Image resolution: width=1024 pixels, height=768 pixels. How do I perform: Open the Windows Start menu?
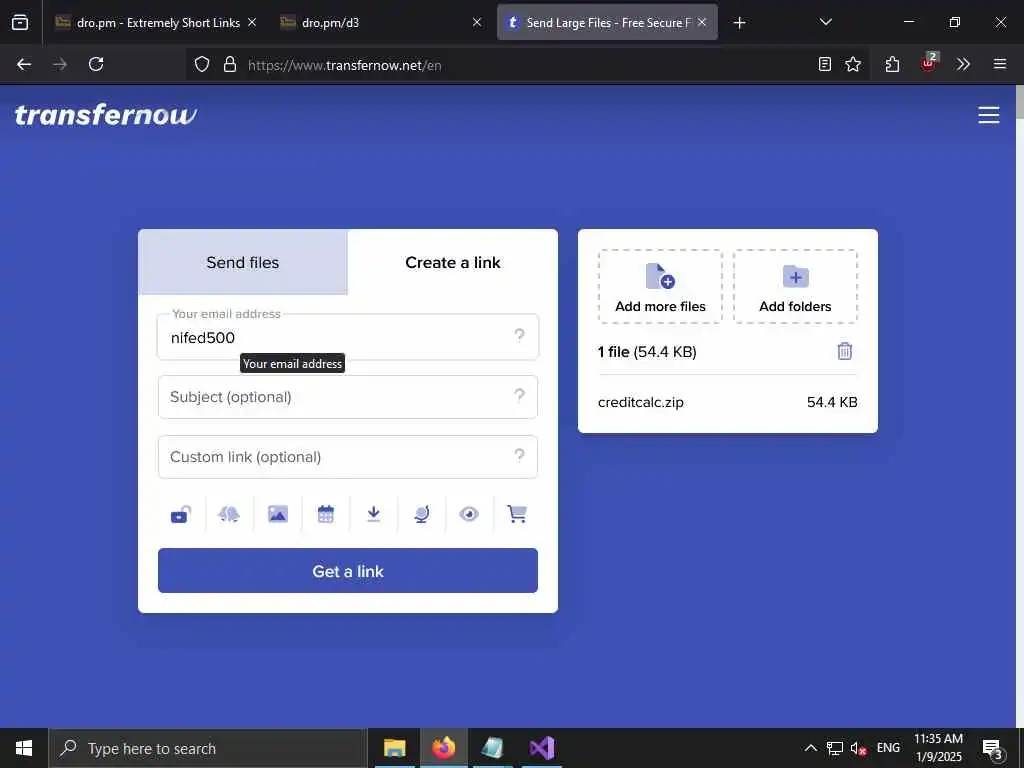pyautogui.click(x=24, y=748)
